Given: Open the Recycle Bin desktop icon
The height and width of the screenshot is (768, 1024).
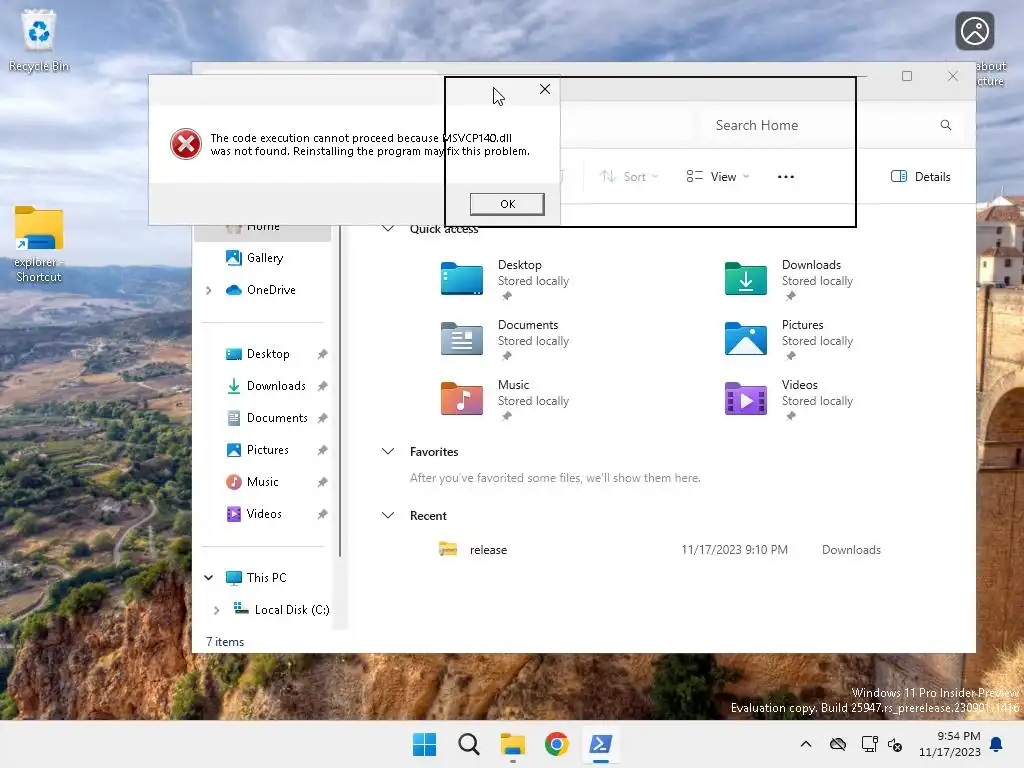Looking at the screenshot, I should (39, 41).
